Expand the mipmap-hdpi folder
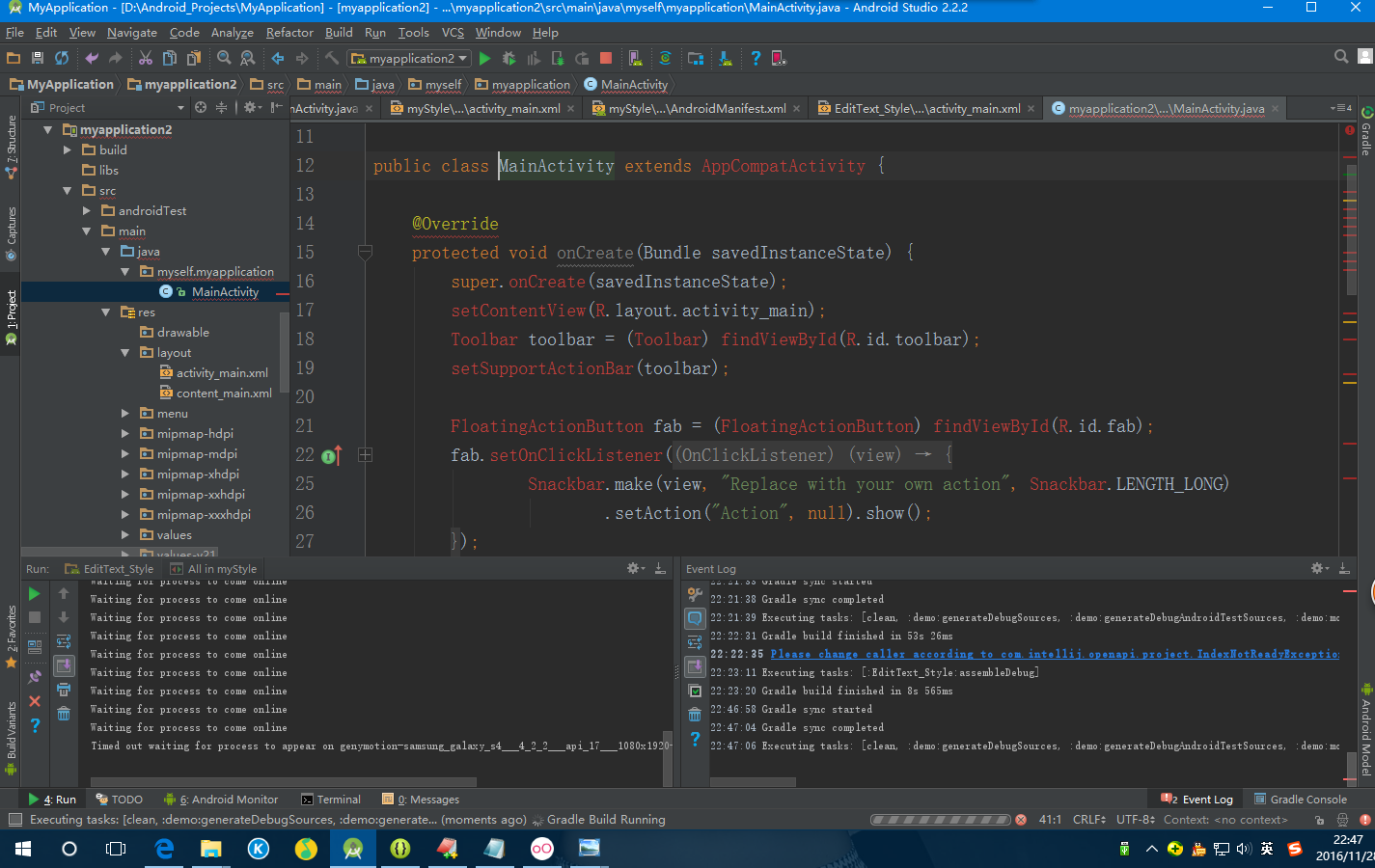 tap(124, 433)
